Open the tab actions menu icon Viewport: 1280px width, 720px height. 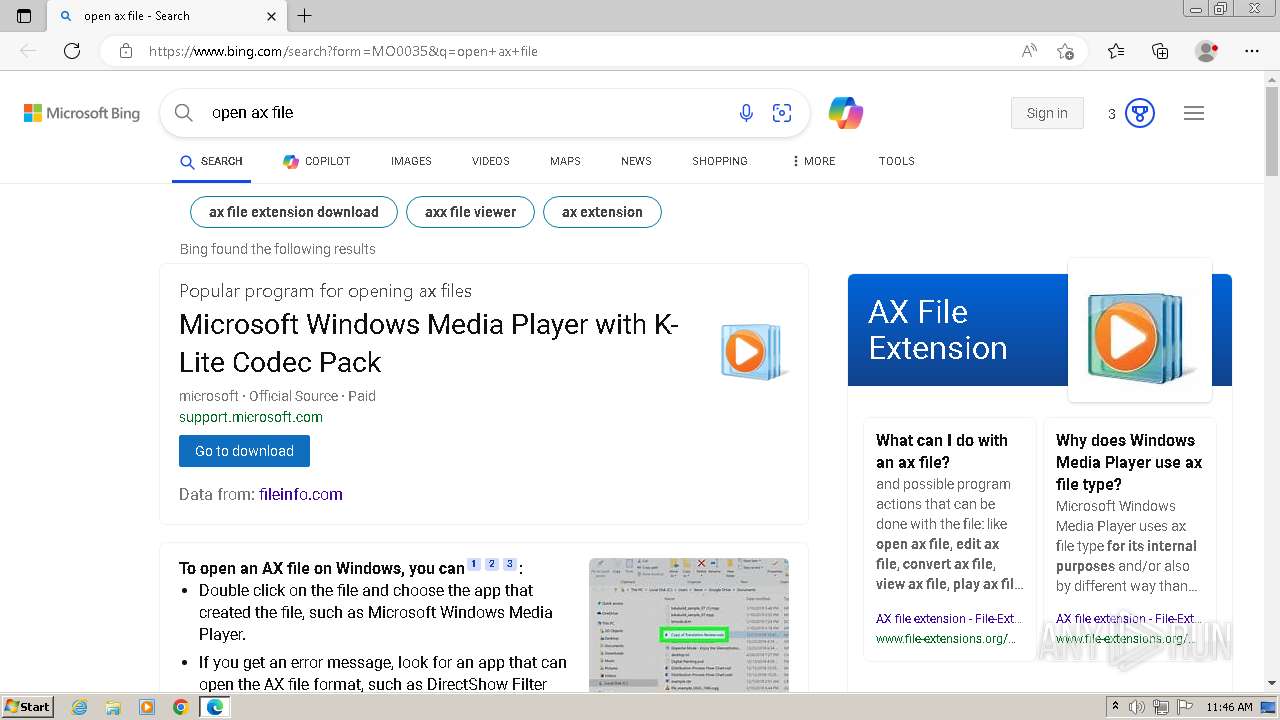point(24,16)
